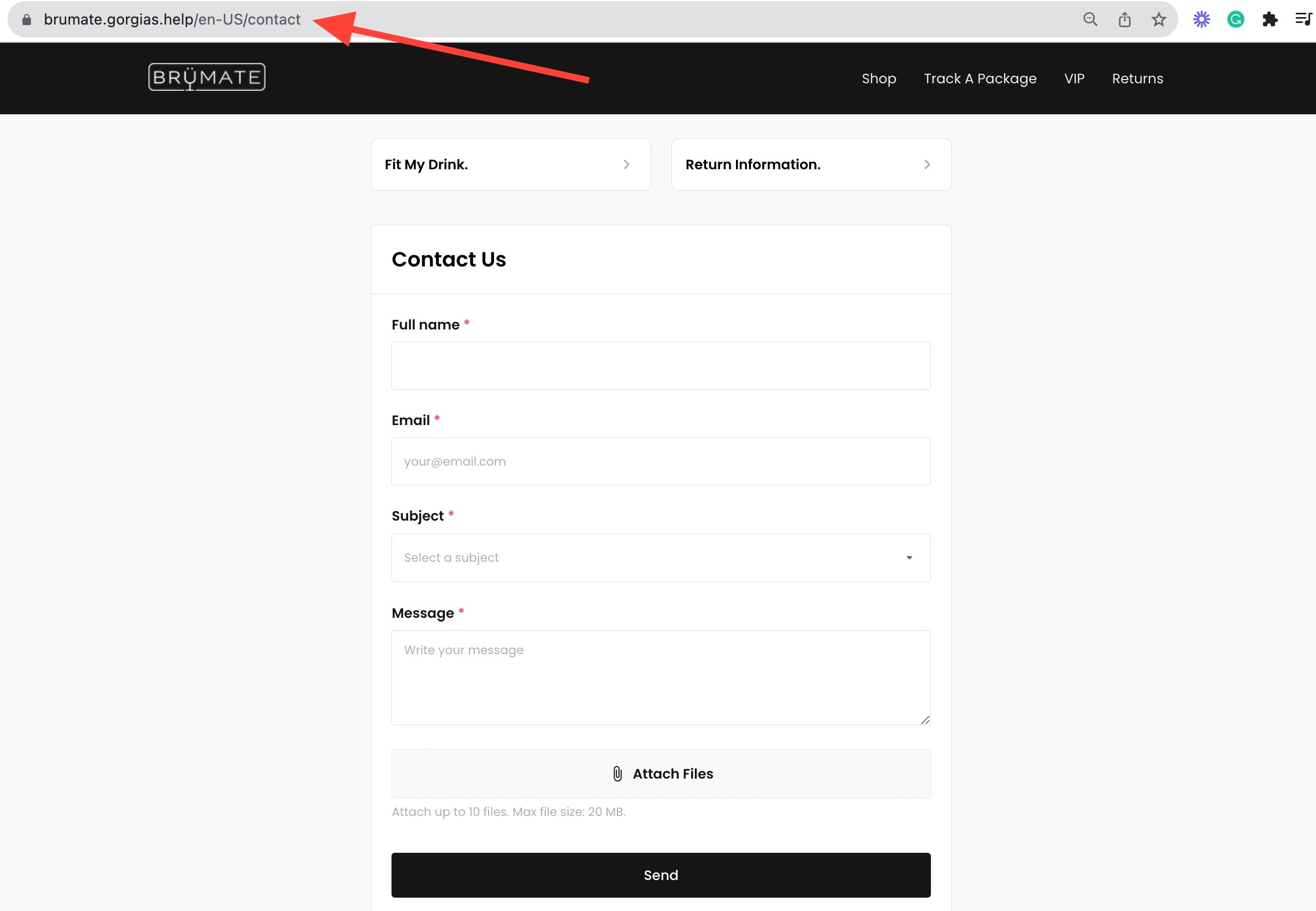Click the Full name input field
1316x911 pixels.
tap(661, 365)
